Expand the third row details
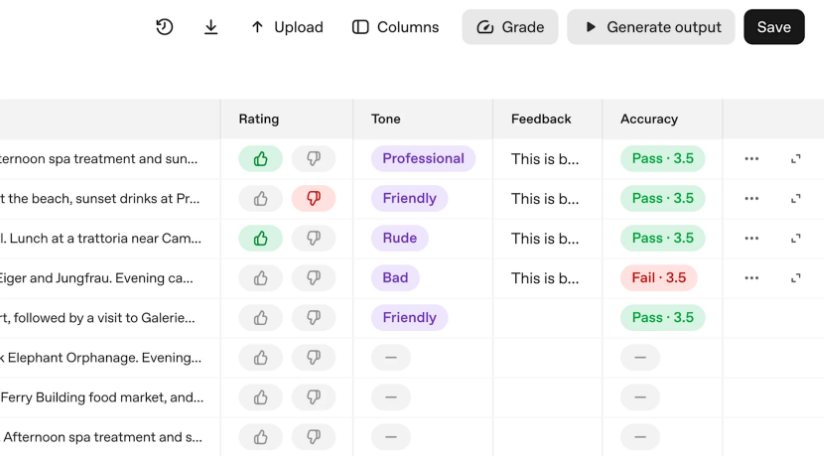824x456 pixels. [x=796, y=238]
